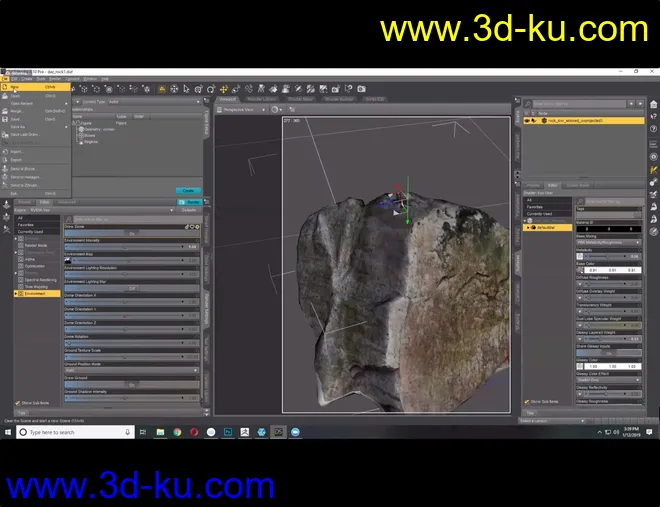
Task: Select the Rotate tool on the toolbar
Action: tap(211, 89)
